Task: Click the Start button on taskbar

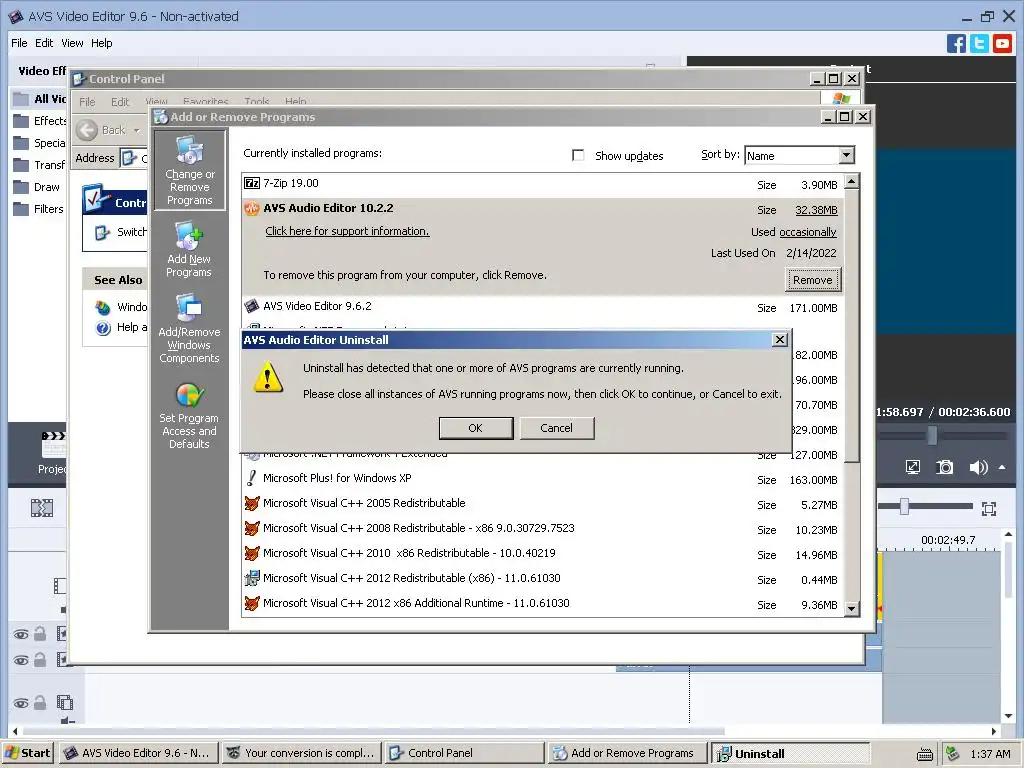Action: click(28, 753)
